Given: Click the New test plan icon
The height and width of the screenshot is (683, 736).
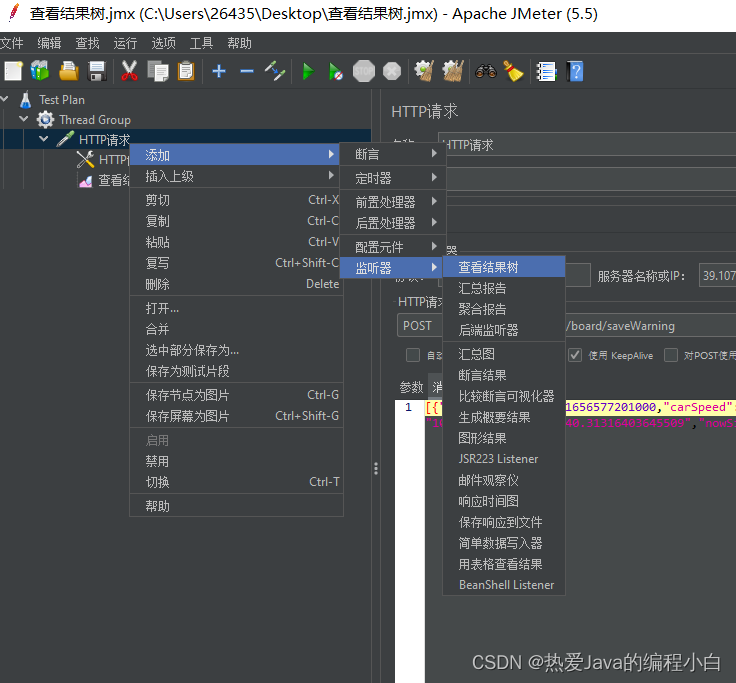Looking at the screenshot, I should pyautogui.click(x=13, y=71).
